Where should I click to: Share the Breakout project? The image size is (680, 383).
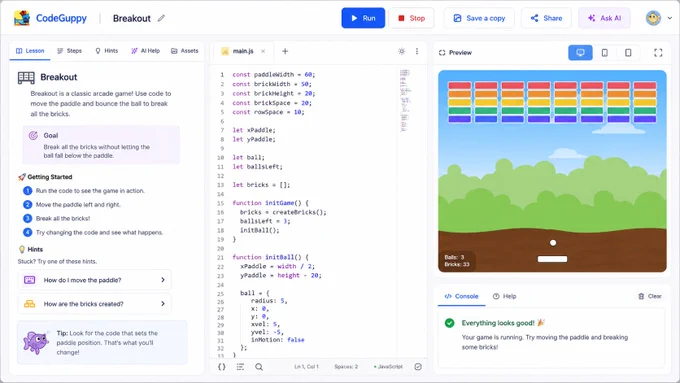(546, 18)
